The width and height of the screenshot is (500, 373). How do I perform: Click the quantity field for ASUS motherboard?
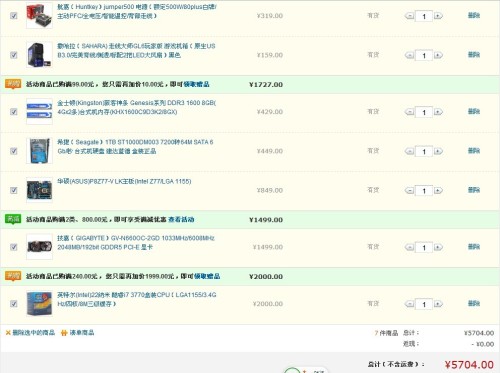[x=424, y=191]
